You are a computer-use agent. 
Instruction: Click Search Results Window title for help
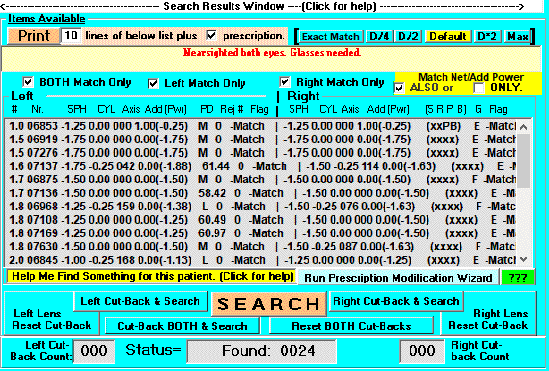tap(270, 6)
